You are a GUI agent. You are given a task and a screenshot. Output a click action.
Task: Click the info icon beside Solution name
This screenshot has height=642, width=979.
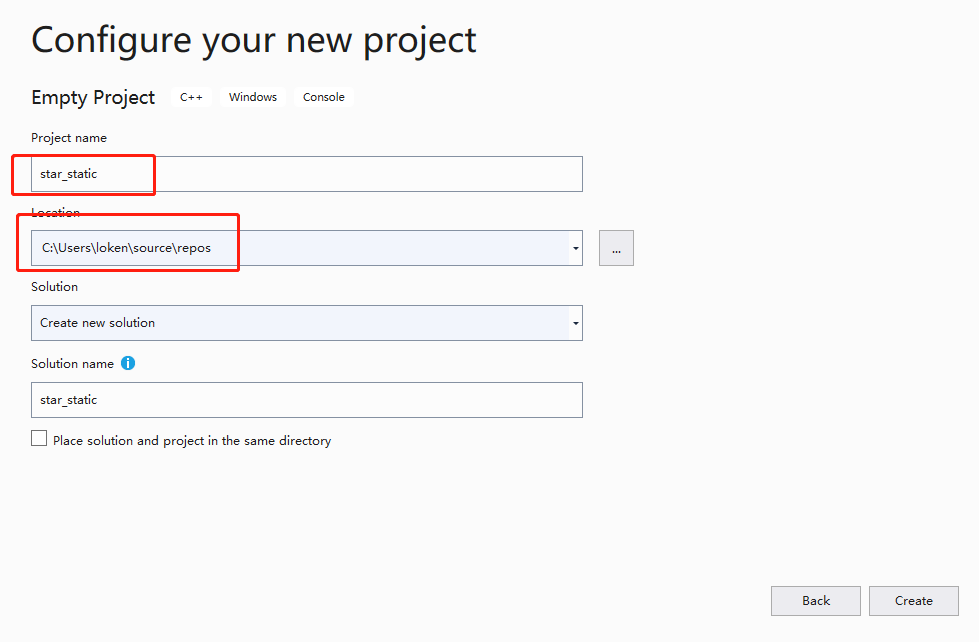[x=128, y=363]
